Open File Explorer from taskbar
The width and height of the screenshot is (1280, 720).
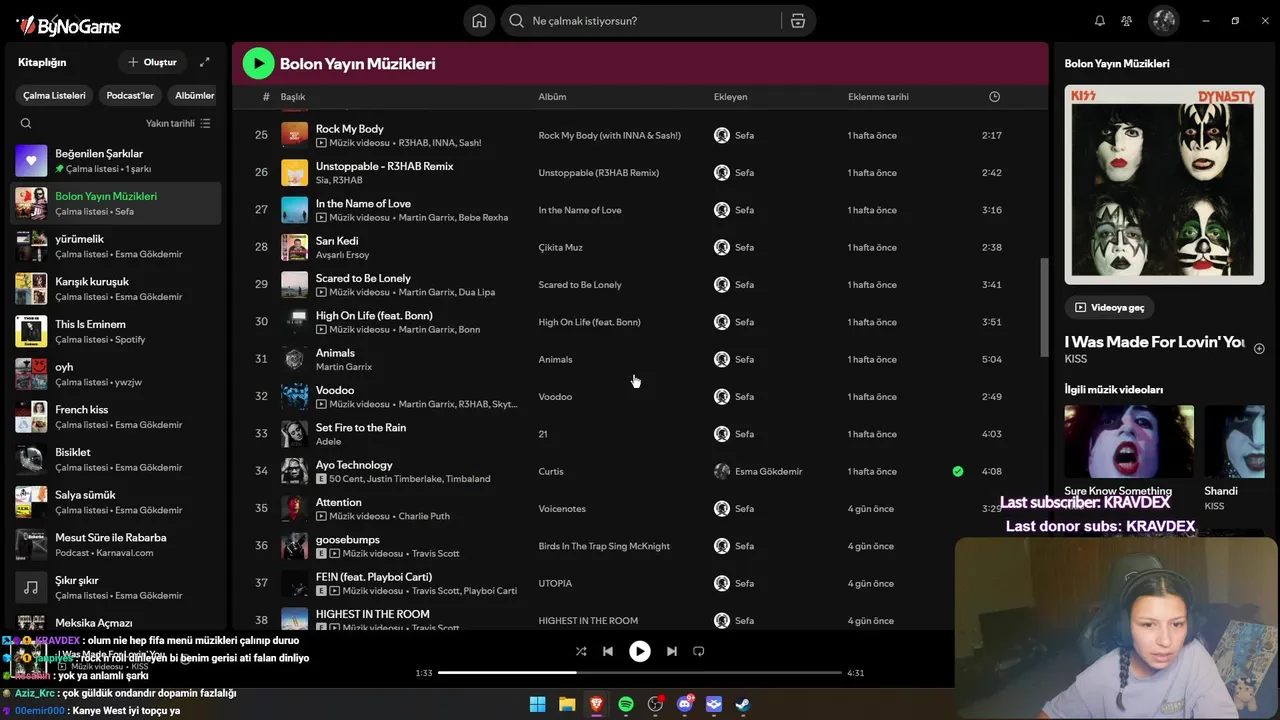[567, 704]
